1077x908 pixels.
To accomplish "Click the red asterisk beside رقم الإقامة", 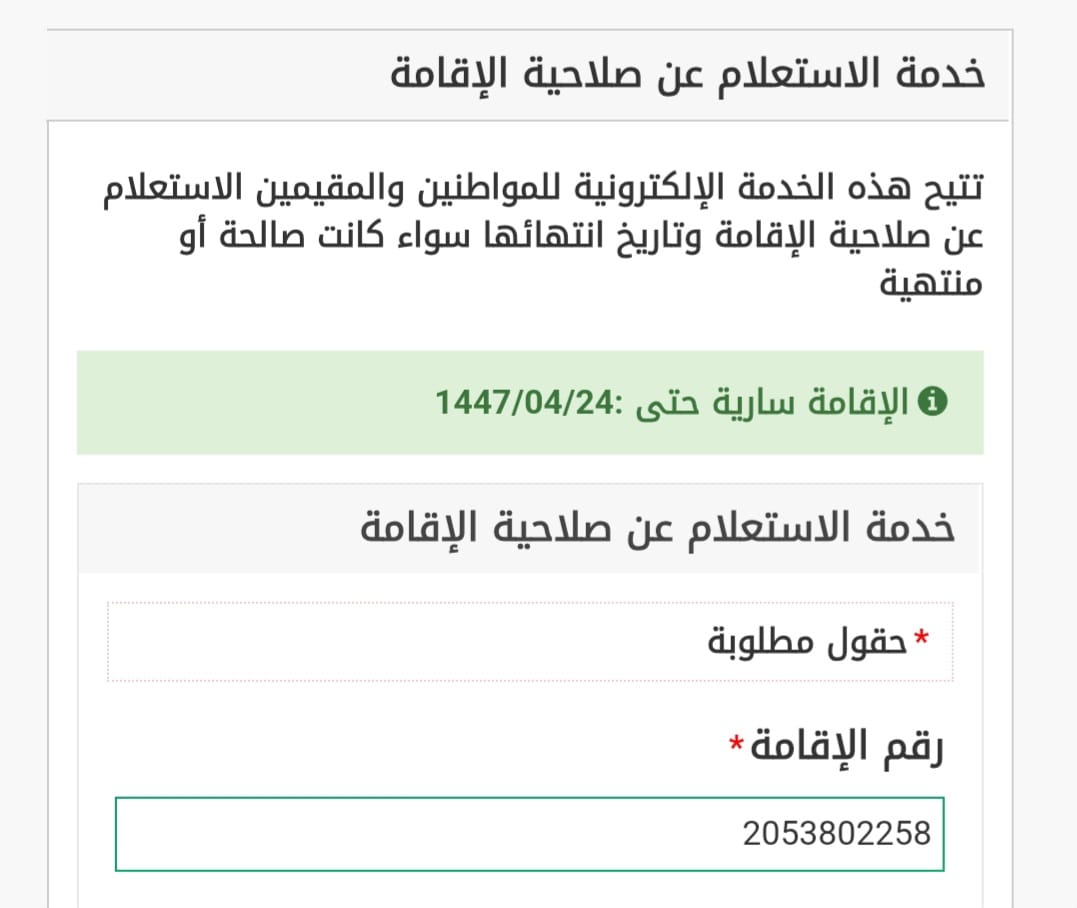I will pyautogui.click(x=737, y=744).
